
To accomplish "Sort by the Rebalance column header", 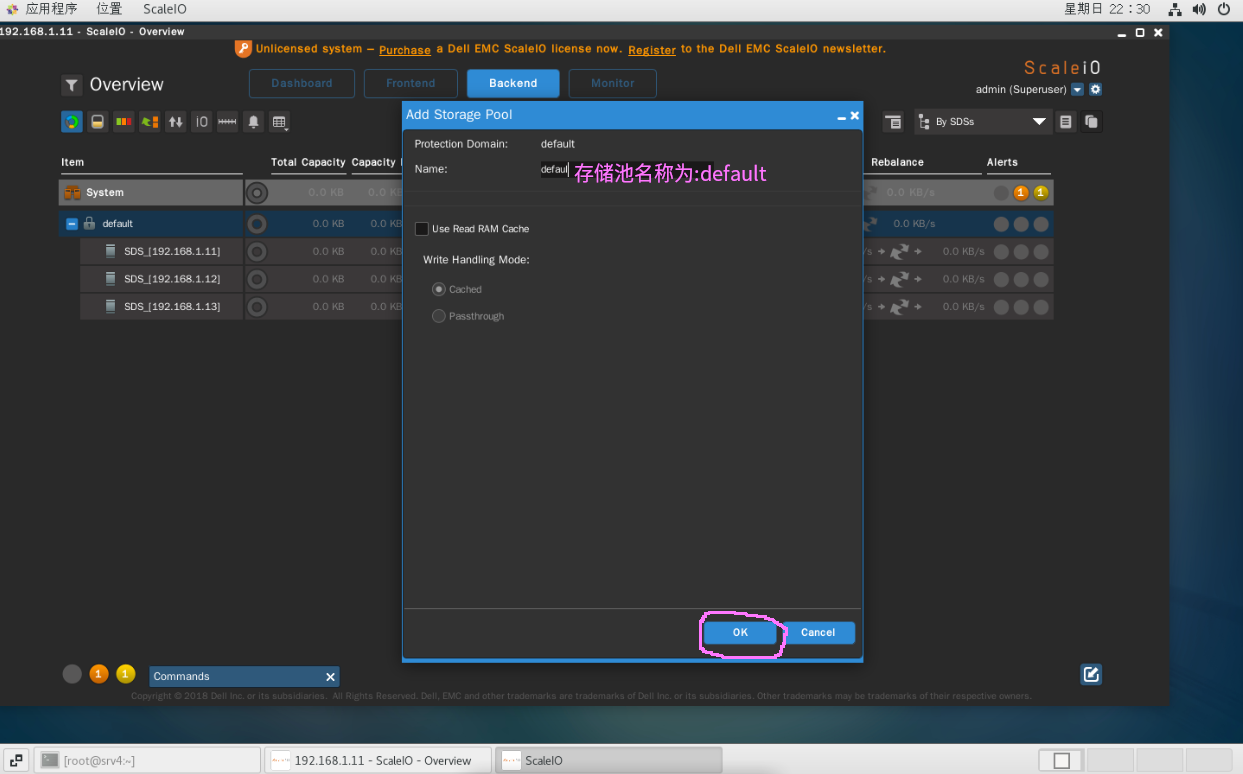I will tap(897, 162).
